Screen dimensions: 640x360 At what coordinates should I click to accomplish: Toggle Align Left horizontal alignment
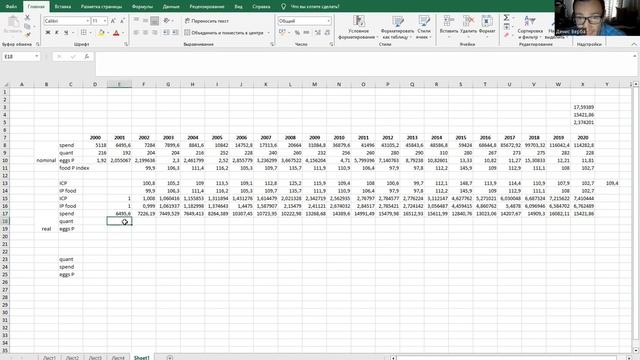pyautogui.click(x=136, y=33)
